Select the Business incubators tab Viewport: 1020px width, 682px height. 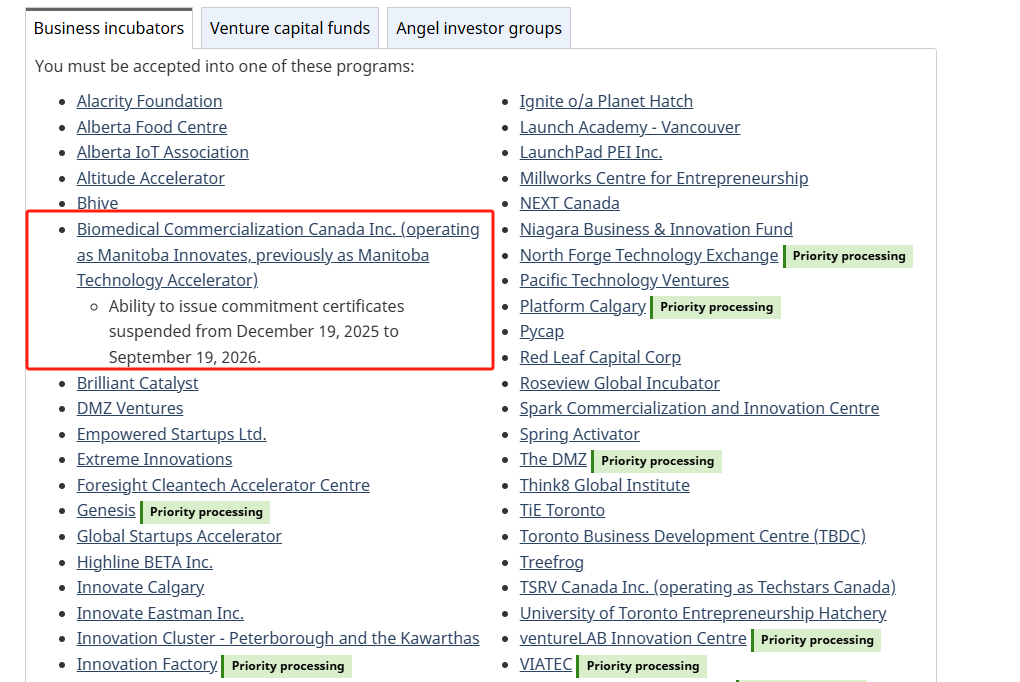pos(109,28)
